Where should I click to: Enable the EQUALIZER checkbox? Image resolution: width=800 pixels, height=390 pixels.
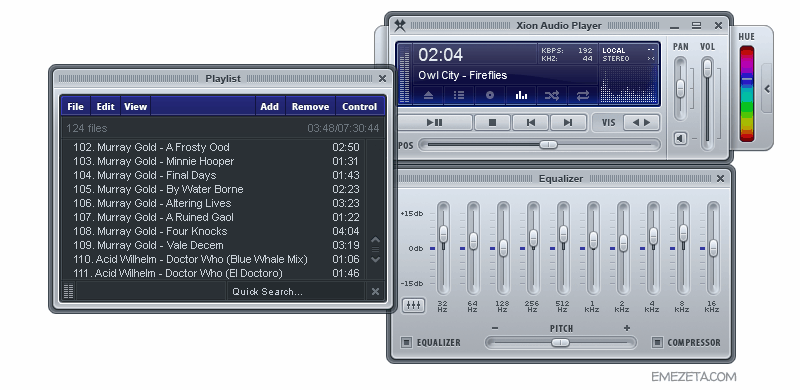[x=406, y=343]
